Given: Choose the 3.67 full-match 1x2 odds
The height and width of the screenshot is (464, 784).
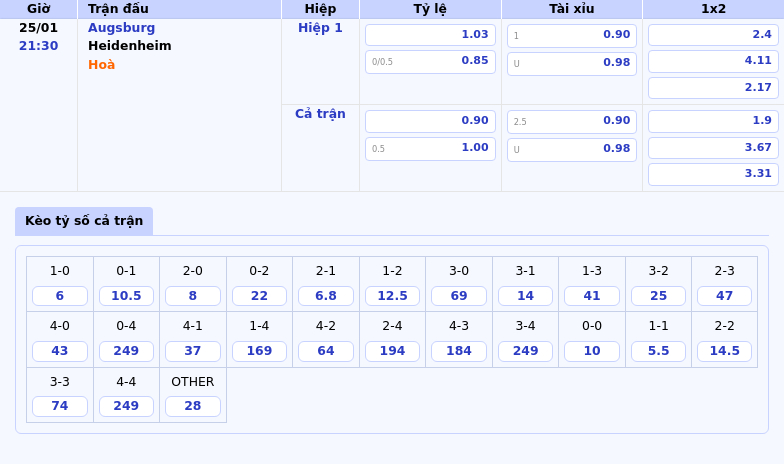Looking at the screenshot, I should point(713,148).
